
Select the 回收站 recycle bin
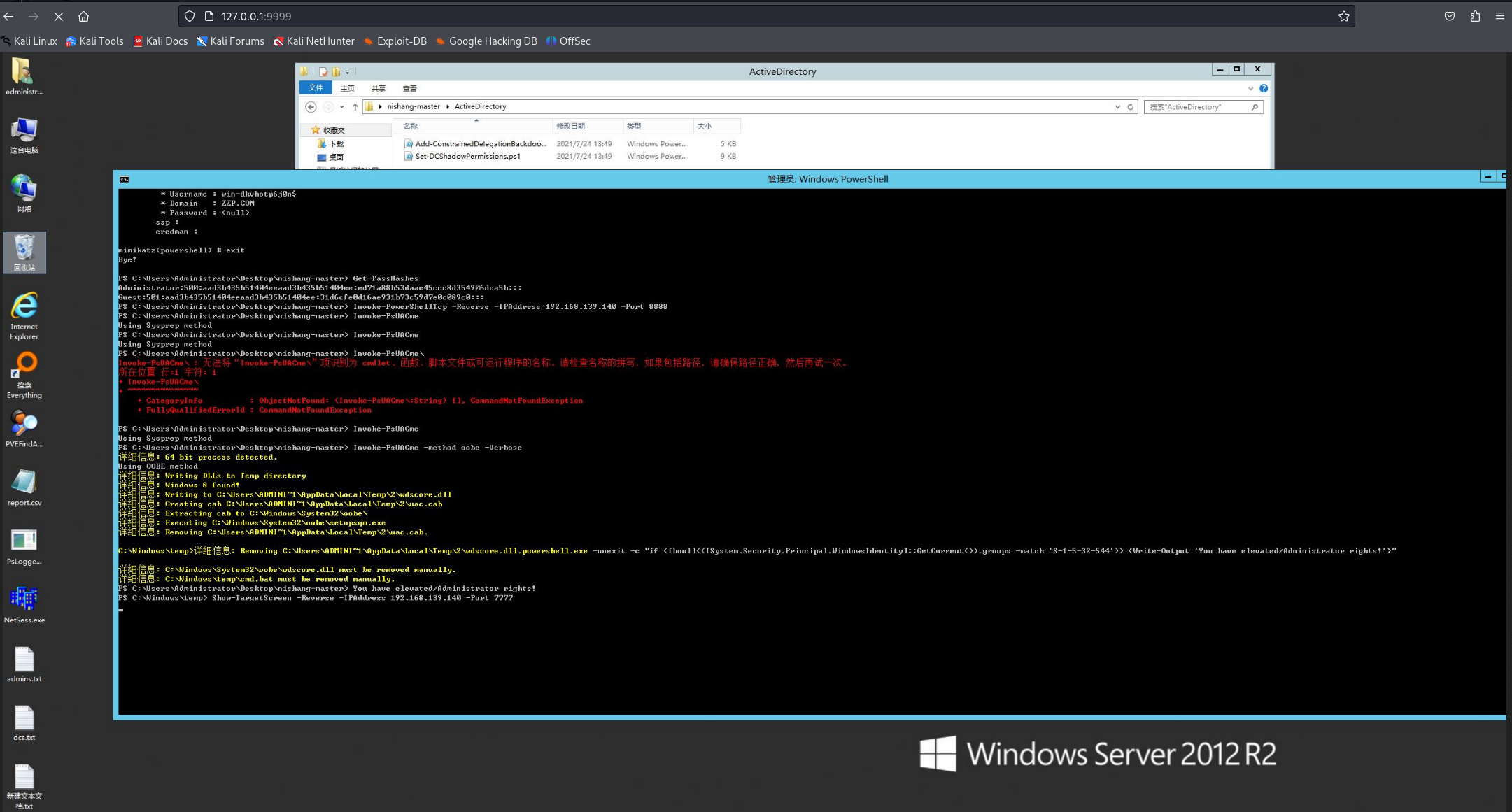tap(24, 252)
